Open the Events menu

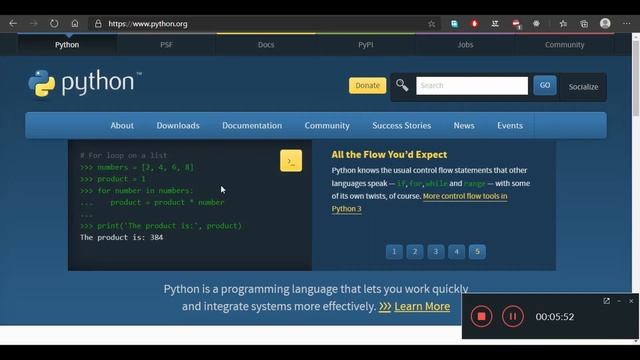(x=510, y=126)
